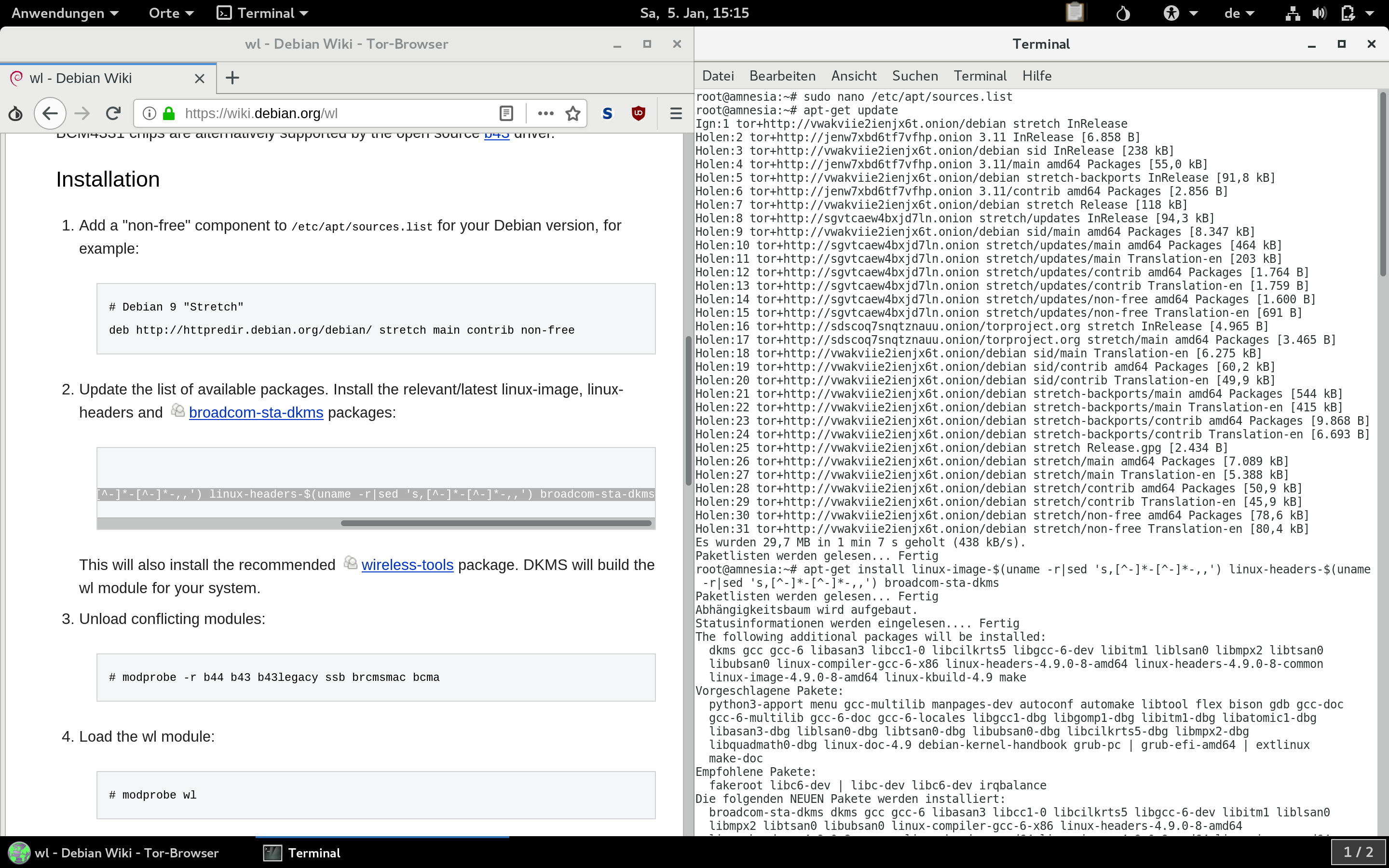Screen dimensions: 1389x868
Task: Toggle reader view icon in address bar
Action: click(505, 114)
